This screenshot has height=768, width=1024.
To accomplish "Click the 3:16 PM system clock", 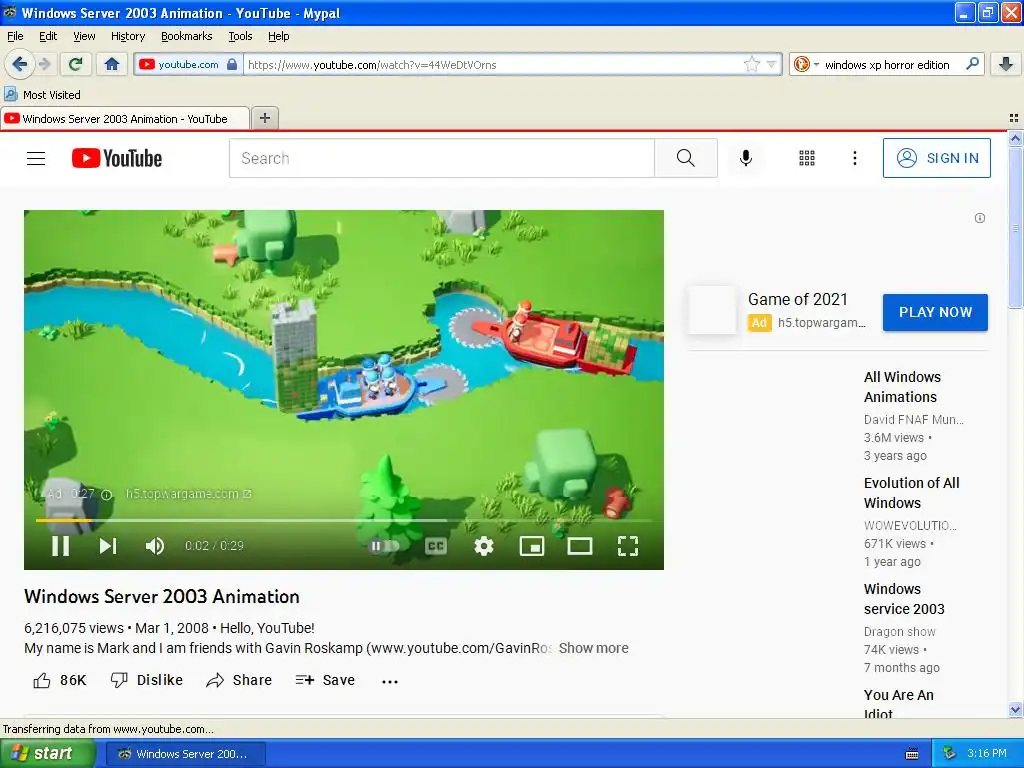I will [987, 753].
